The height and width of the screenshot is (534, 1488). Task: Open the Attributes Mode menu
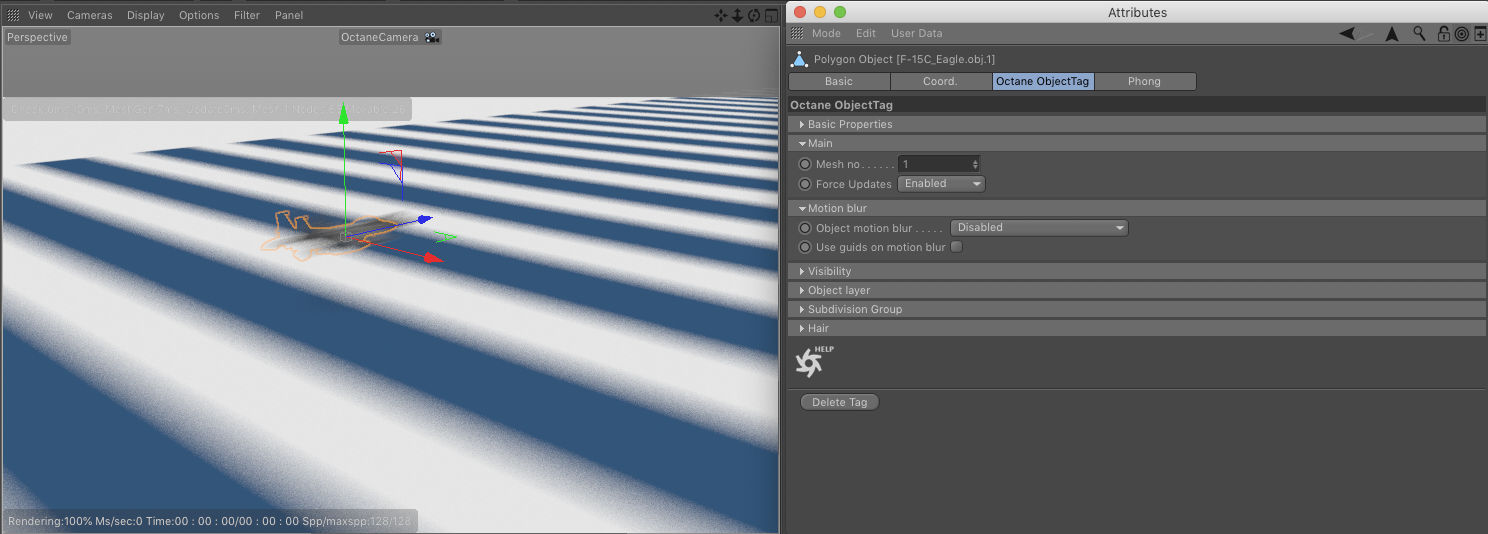tap(826, 33)
